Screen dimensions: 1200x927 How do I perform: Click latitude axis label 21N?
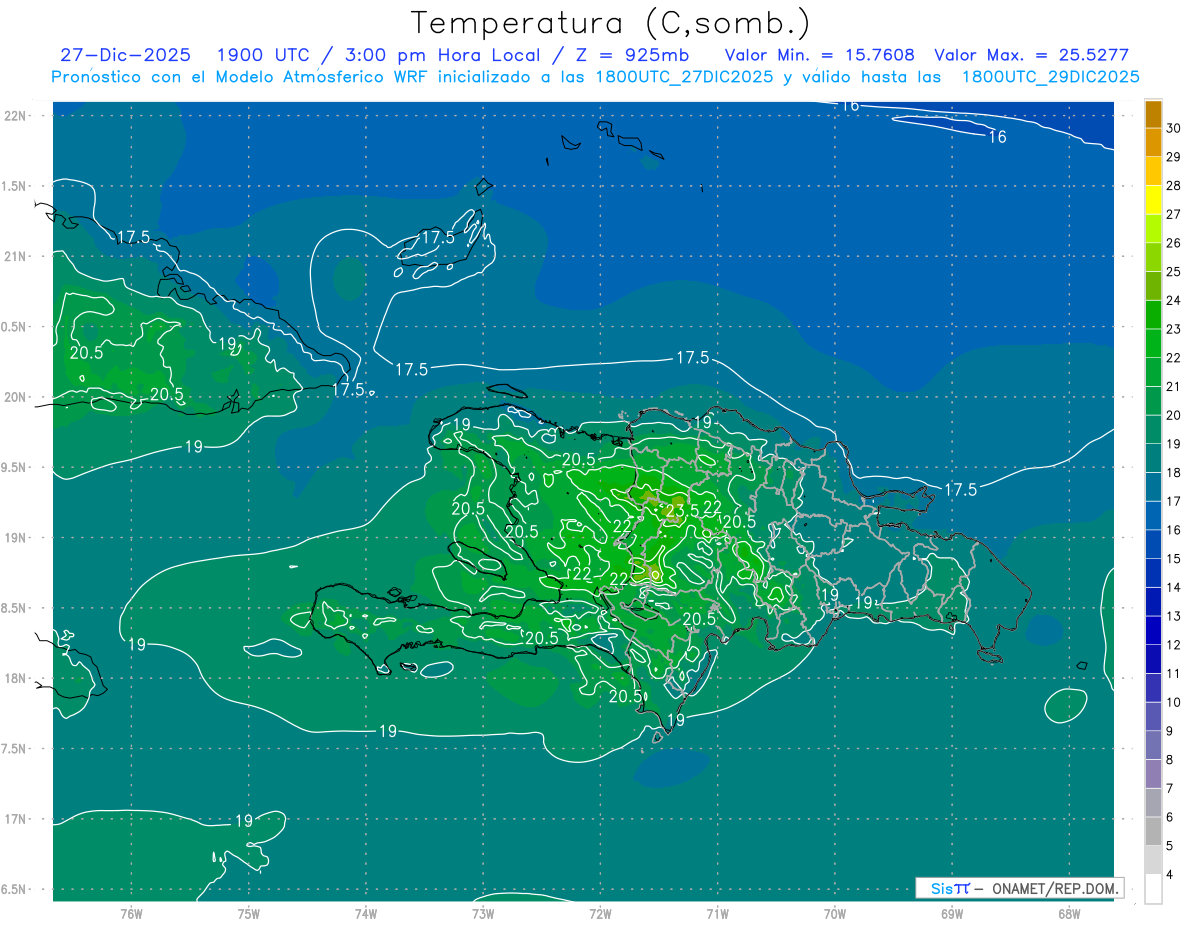(x=15, y=256)
